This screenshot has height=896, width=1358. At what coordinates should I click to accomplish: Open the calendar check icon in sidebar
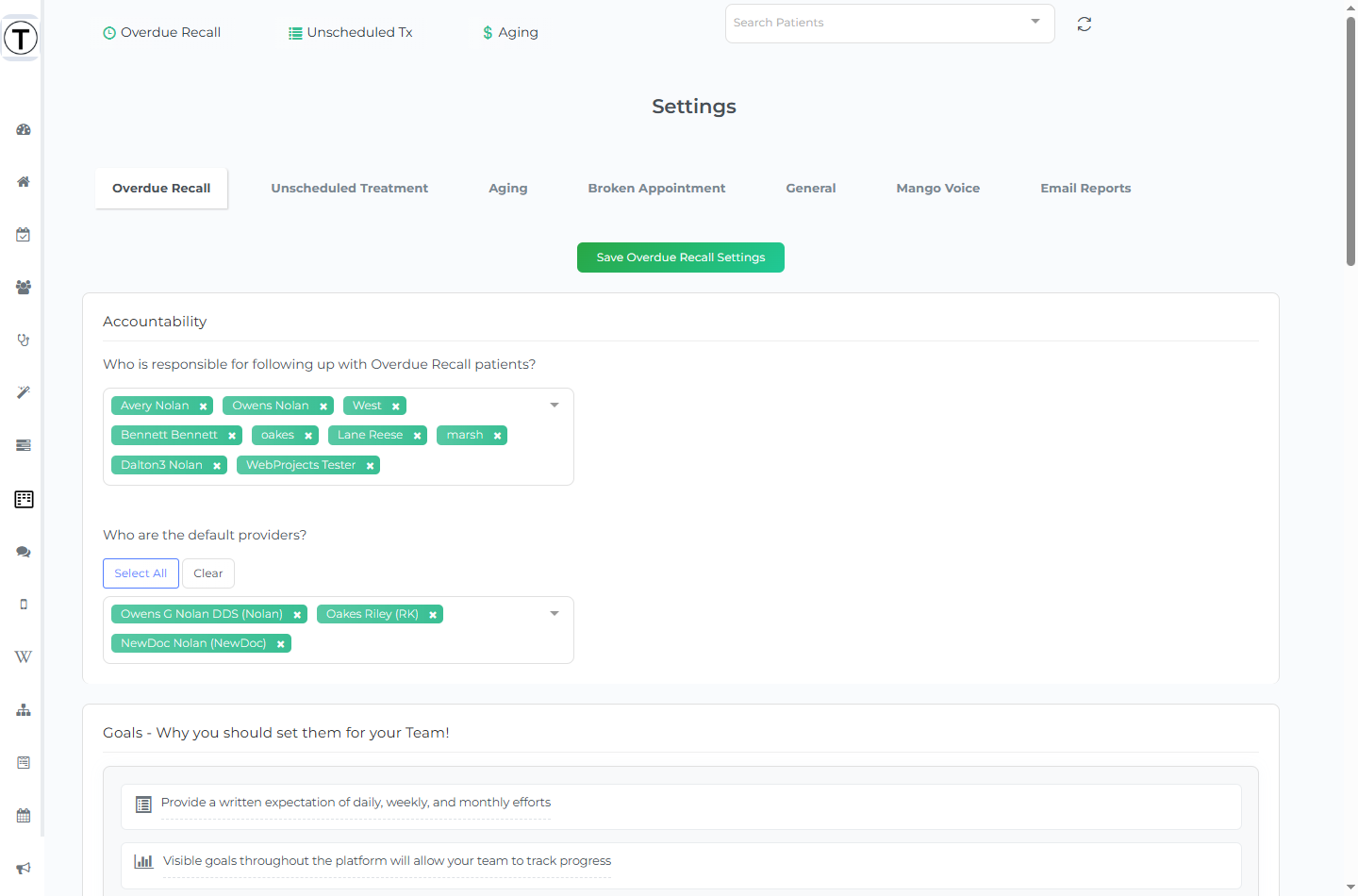pos(24,235)
